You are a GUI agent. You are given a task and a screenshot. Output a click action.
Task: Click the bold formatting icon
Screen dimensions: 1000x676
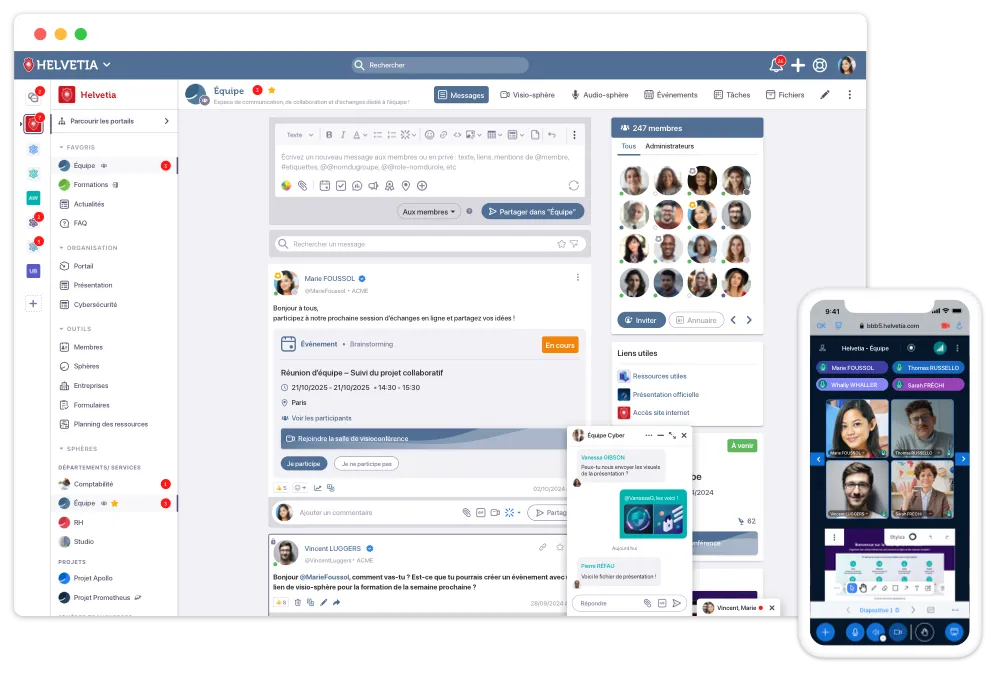pyautogui.click(x=328, y=135)
